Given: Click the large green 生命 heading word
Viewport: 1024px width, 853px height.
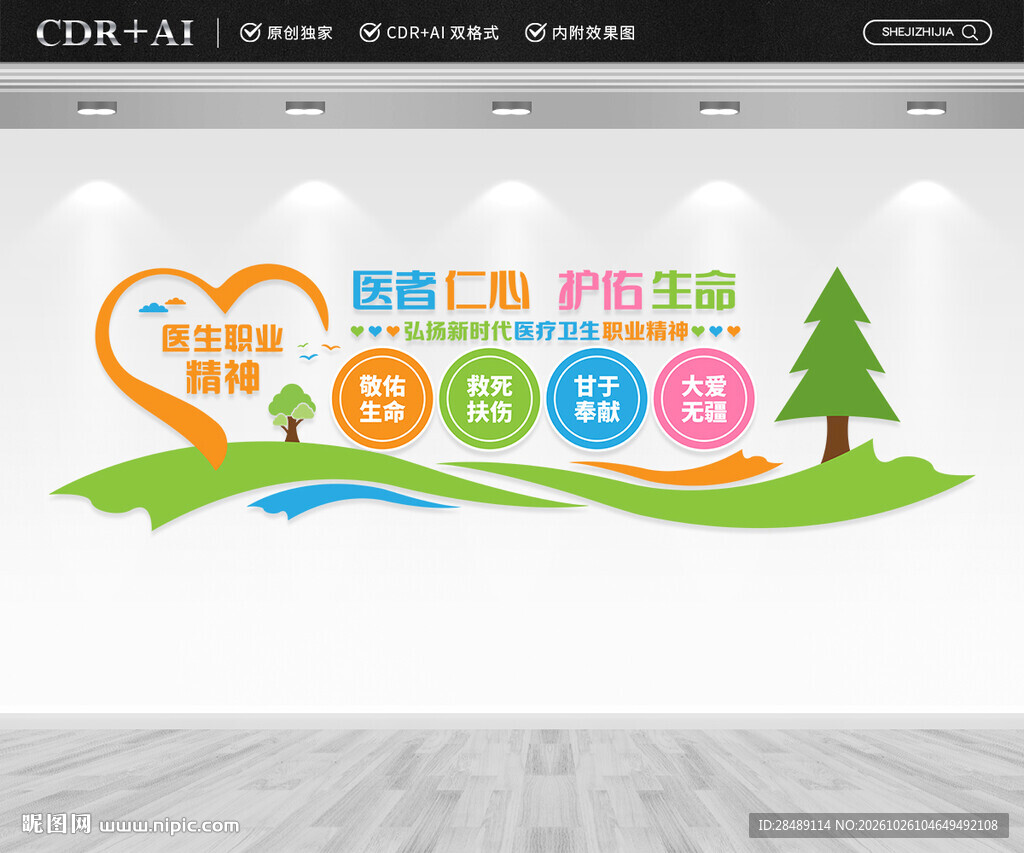Looking at the screenshot, I should (x=694, y=290).
